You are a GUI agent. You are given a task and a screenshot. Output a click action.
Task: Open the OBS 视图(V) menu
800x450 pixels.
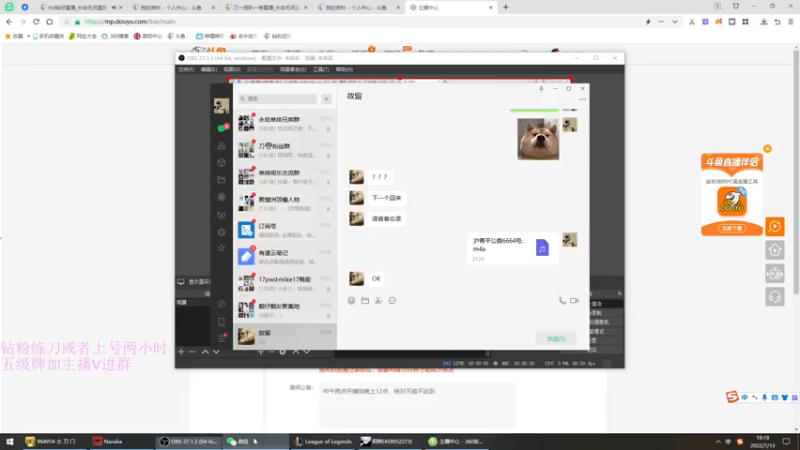[232, 69]
